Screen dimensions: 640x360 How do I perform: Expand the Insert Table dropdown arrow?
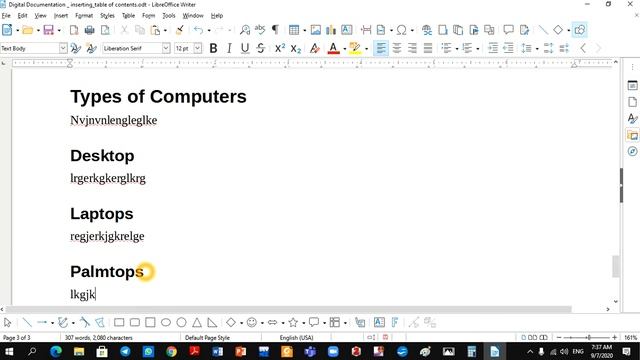click(304, 31)
